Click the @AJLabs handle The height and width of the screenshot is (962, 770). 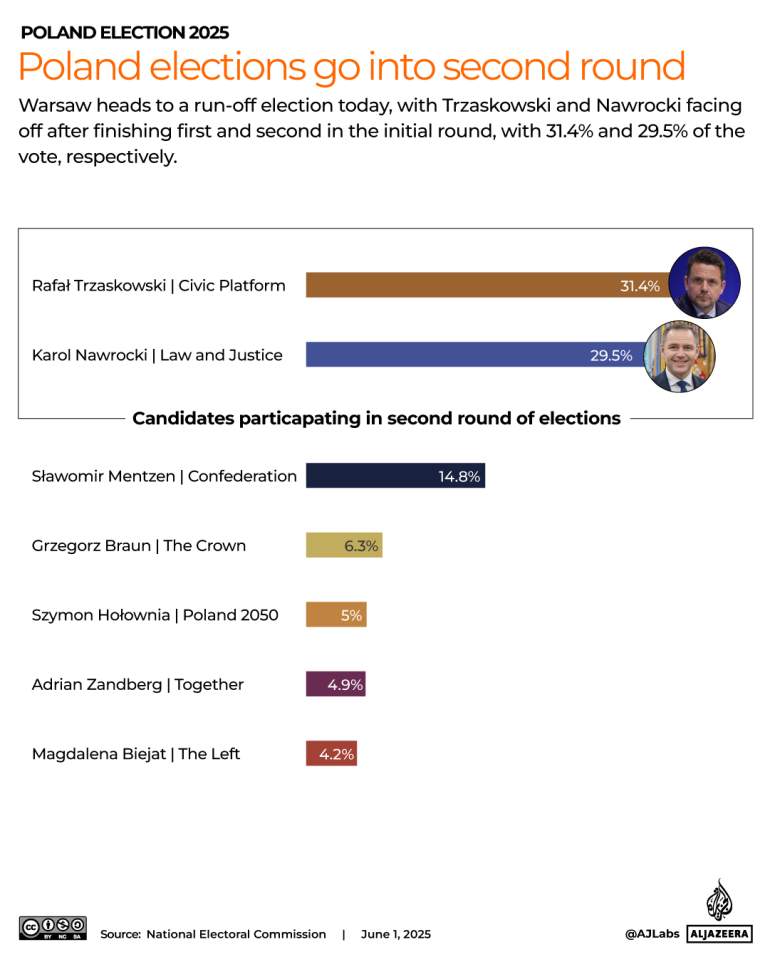click(x=652, y=934)
